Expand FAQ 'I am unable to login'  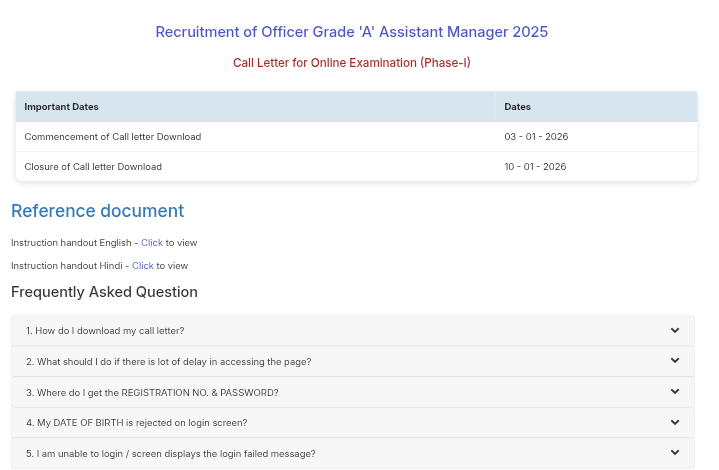coord(170,453)
